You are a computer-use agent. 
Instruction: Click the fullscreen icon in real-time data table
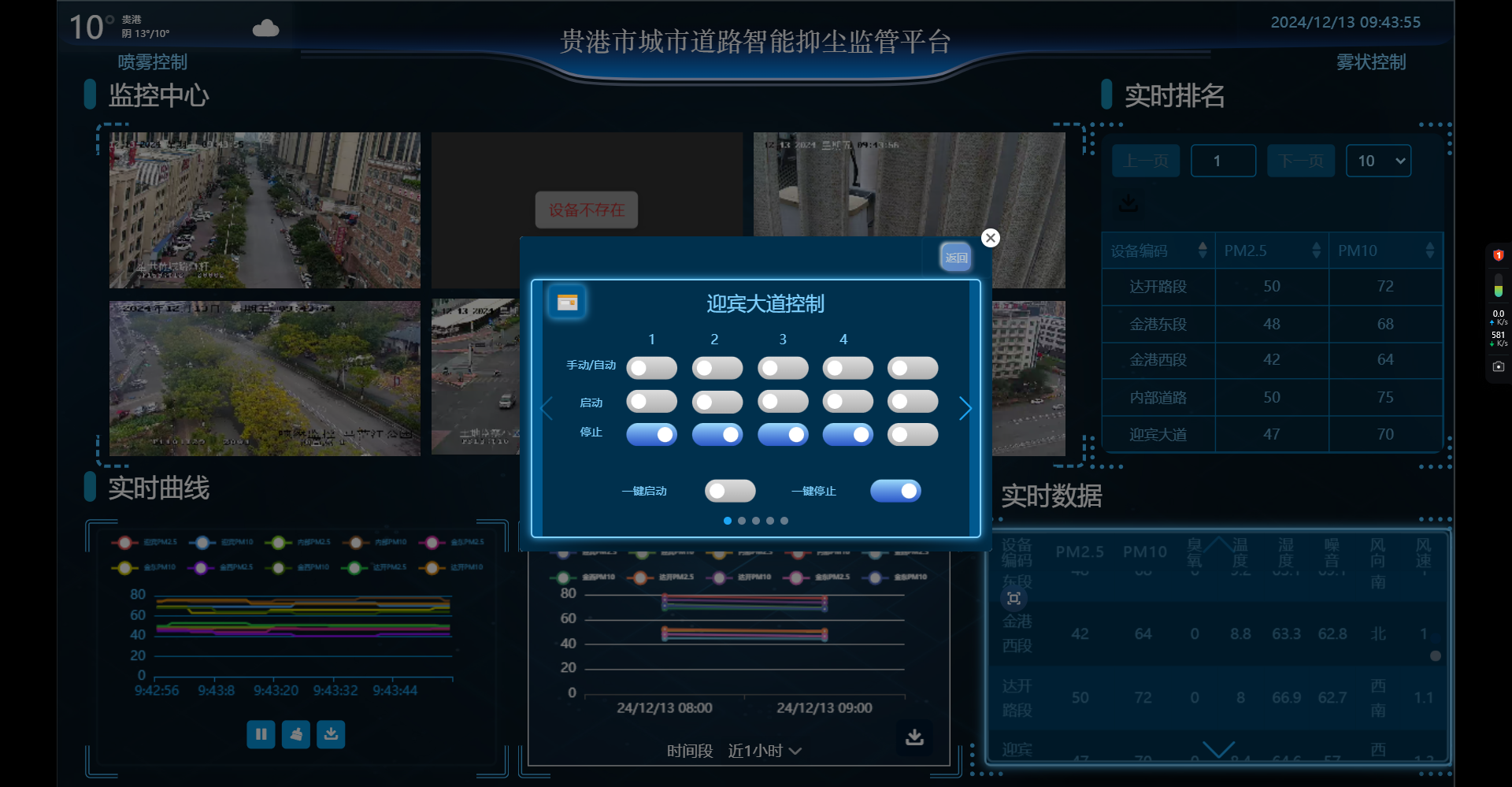(1014, 599)
